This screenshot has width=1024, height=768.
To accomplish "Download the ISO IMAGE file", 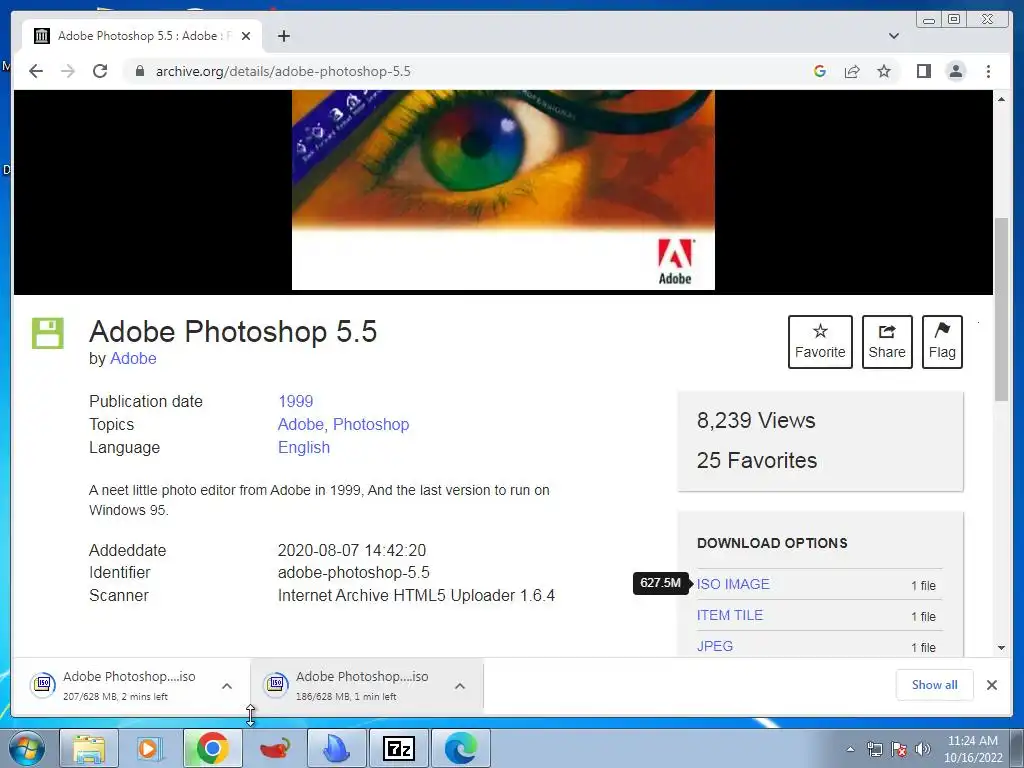I will pos(733,584).
